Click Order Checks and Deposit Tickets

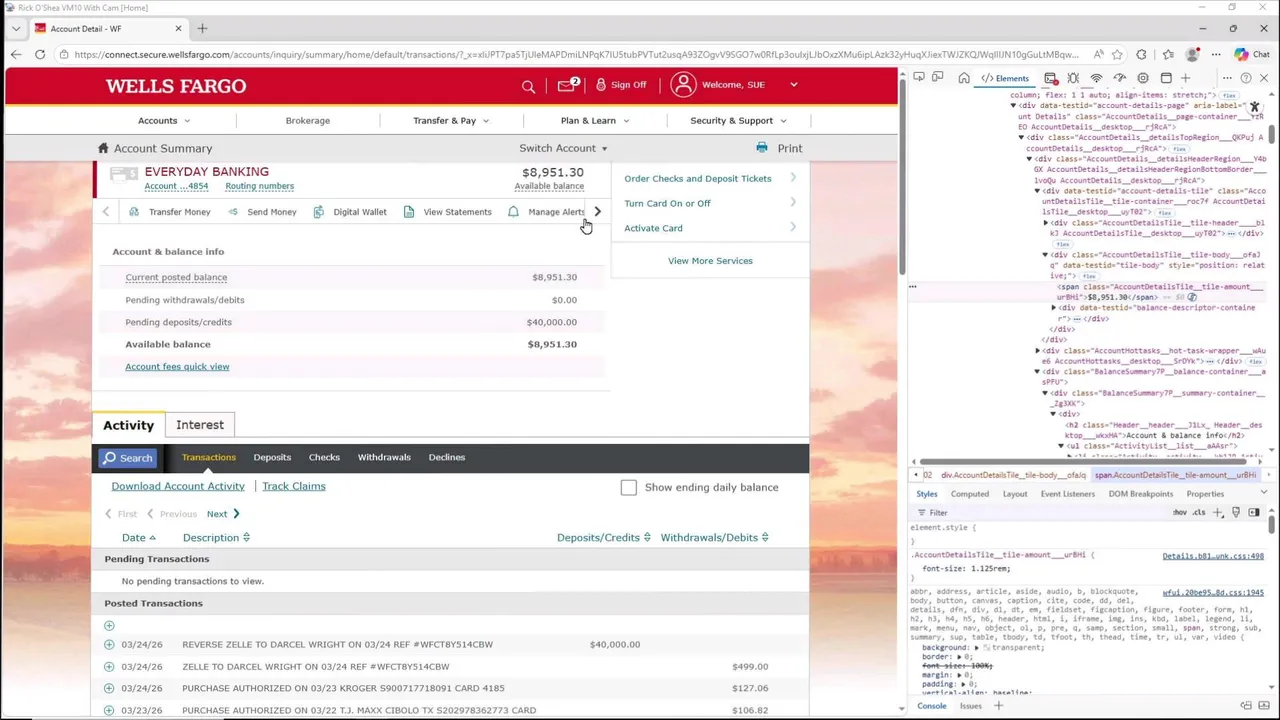(698, 178)
